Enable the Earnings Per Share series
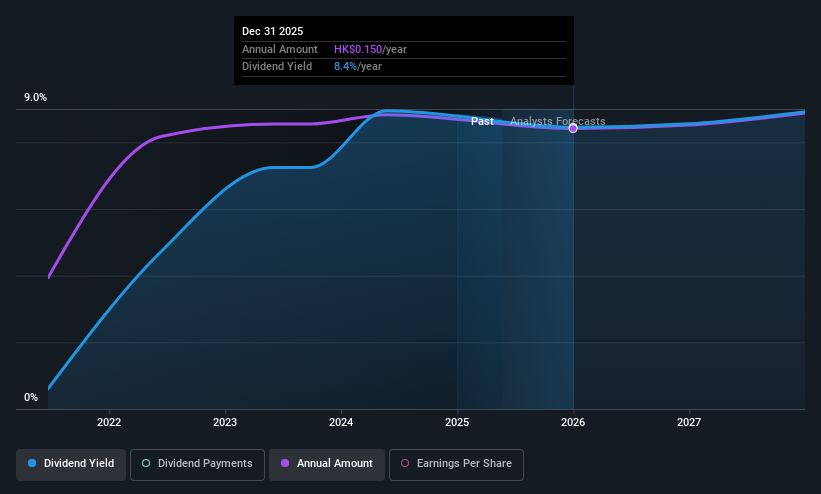 tap(456, 465)
